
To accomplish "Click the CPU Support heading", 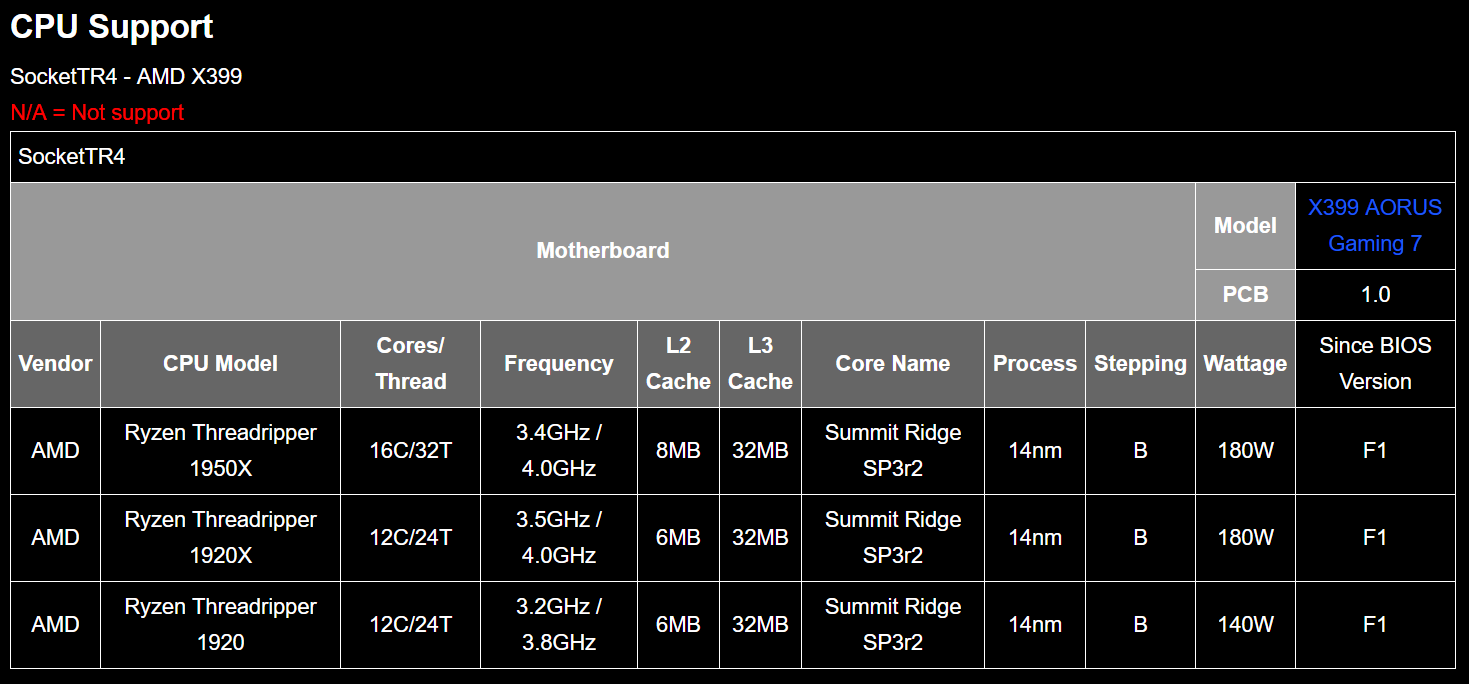I will coord(112,27).
